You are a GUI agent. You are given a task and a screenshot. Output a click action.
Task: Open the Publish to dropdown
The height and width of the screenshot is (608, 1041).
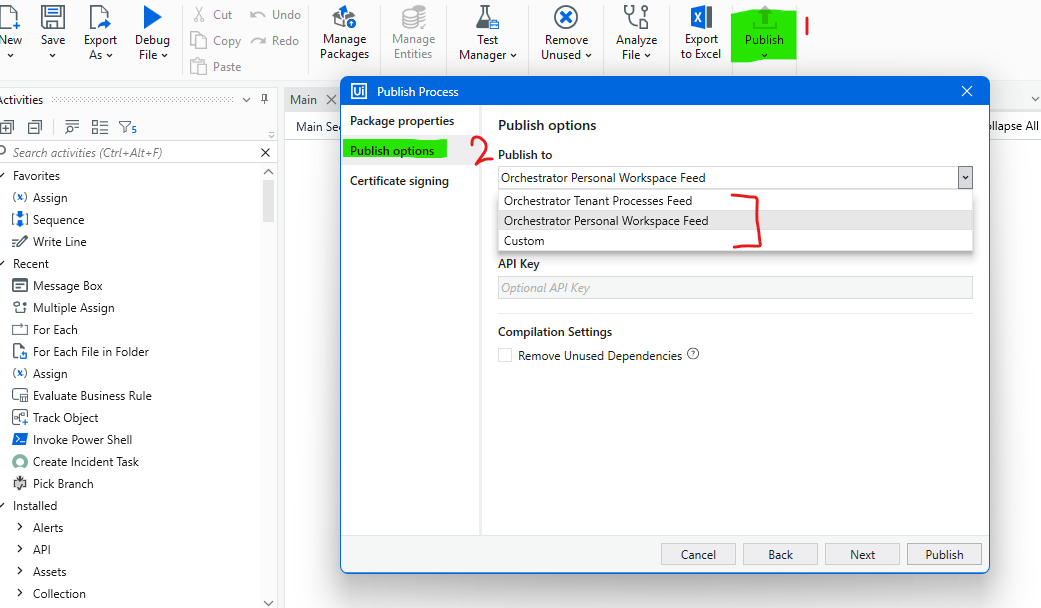(x=965, y=177)
